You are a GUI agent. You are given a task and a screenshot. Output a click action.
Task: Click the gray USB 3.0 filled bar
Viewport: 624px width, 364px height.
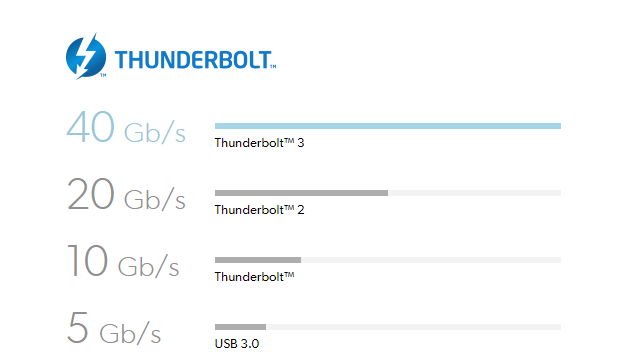[240, 327]
